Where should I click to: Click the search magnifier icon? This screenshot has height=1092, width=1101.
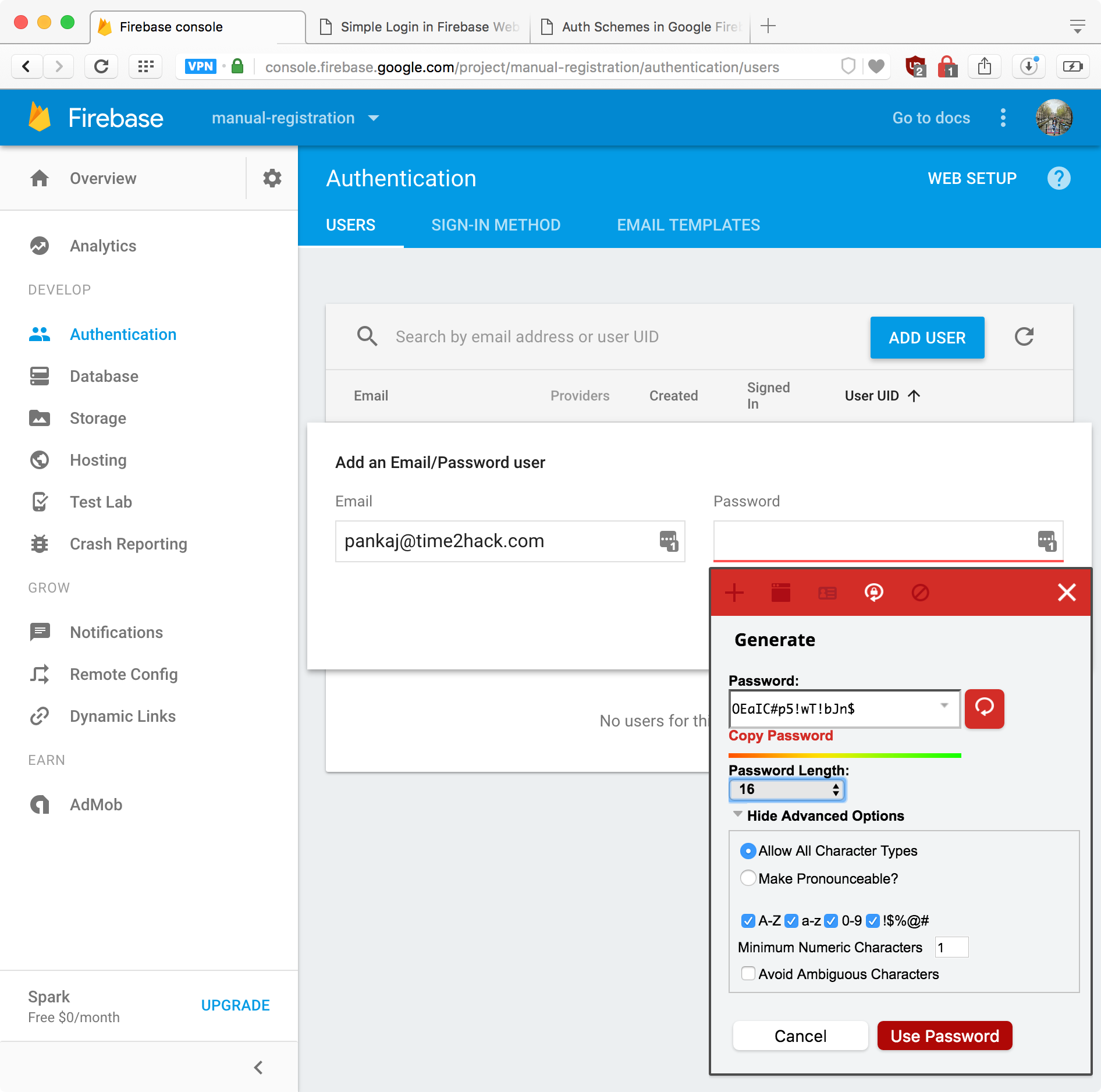pyautogui.click(x=367, y=336)
